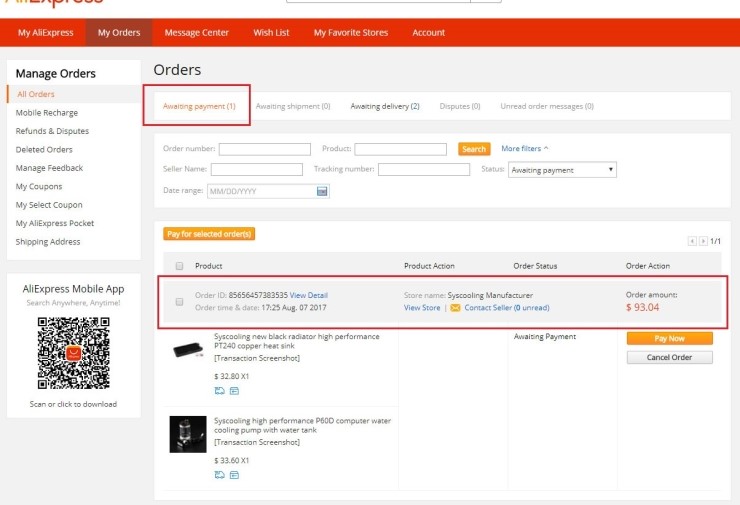Open black radiator product thumbnail
Viewport: 740px width, 505px height.
[188, 350]
